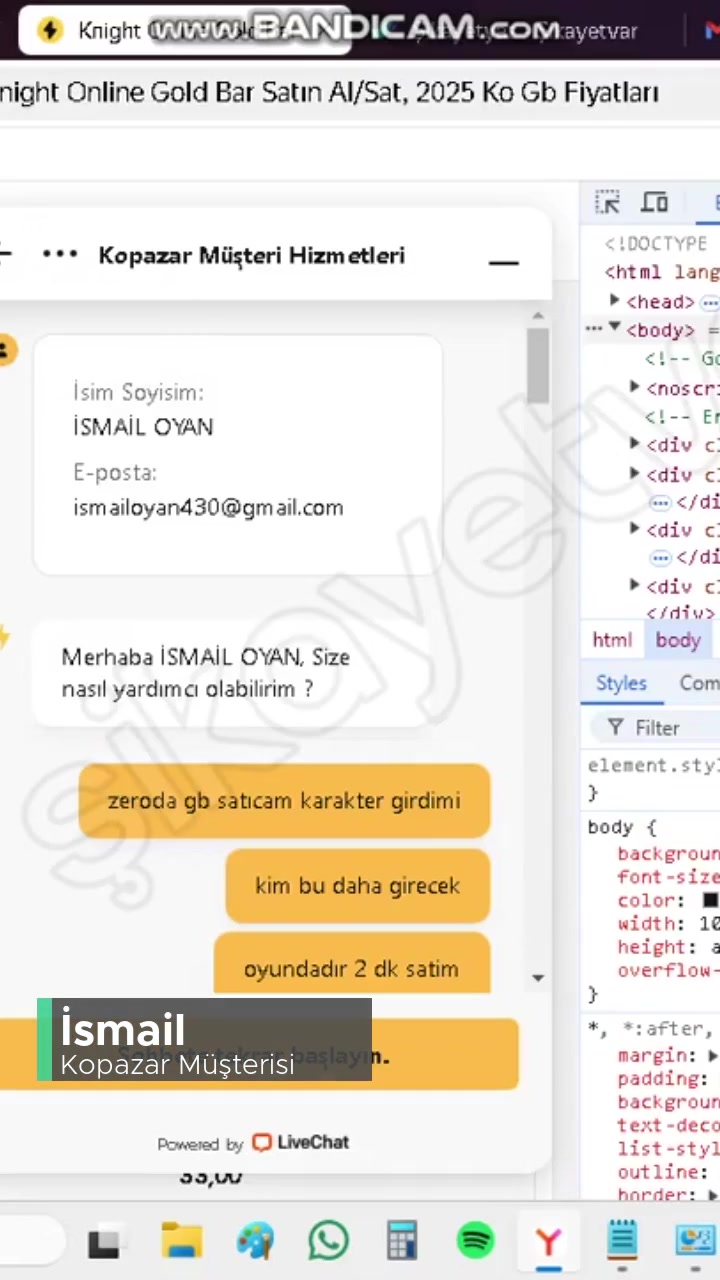This screenshot has height=1280, width=720.
Task: Click the 'width' property in body rule
Action: [x=646, y=924]
